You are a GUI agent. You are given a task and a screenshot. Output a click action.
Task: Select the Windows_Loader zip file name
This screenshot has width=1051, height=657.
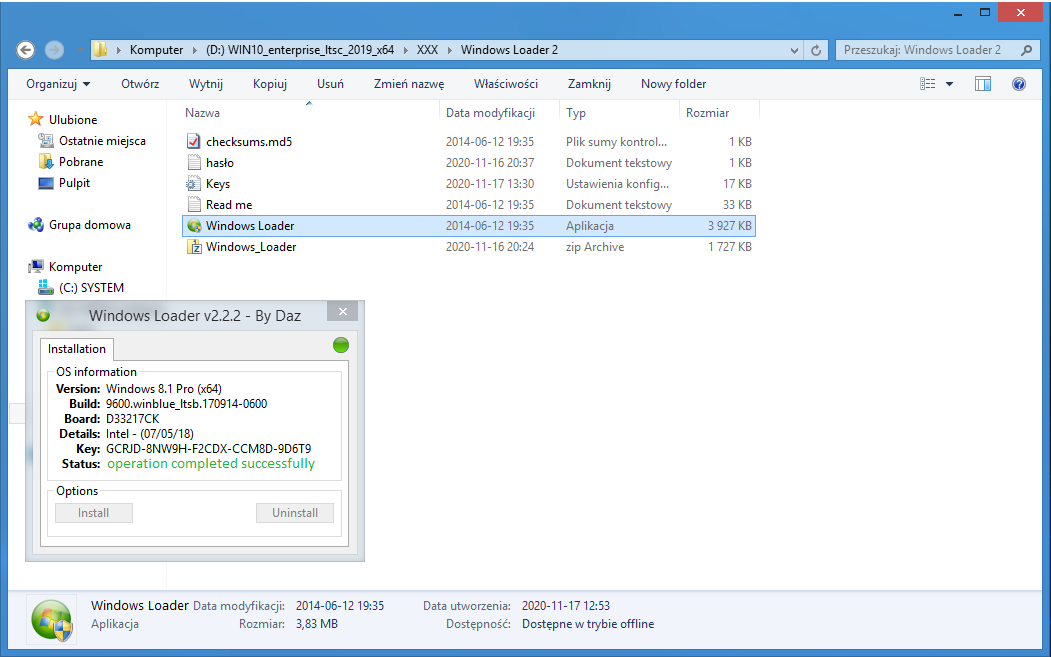point(251,247)
